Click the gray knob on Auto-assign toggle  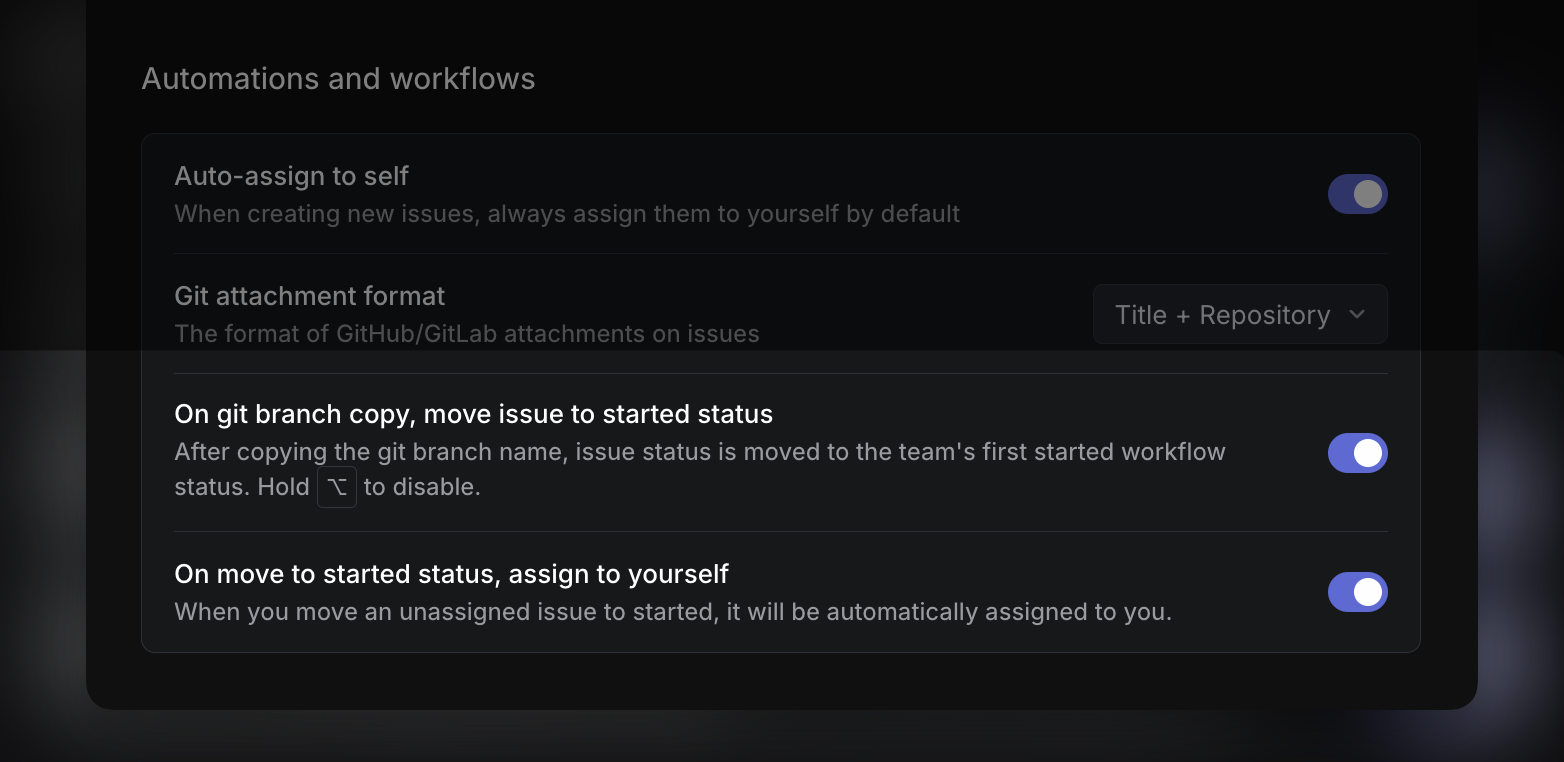point(1369,194)
